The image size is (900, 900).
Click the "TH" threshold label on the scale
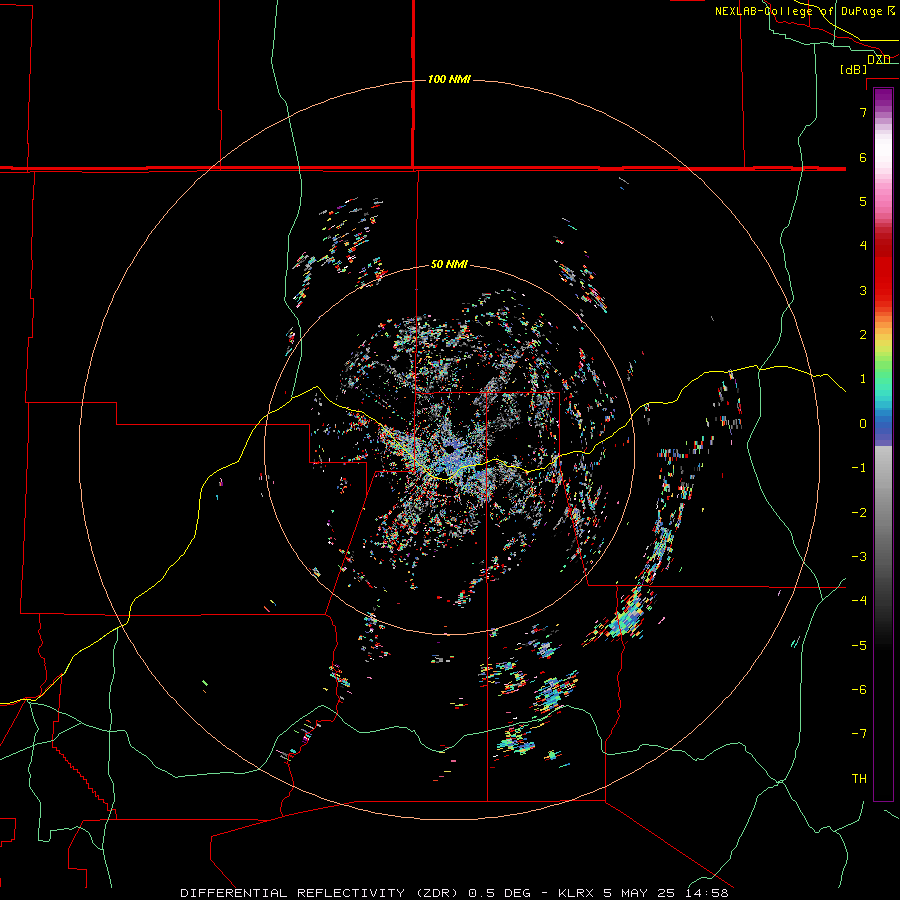click(859, 779)
